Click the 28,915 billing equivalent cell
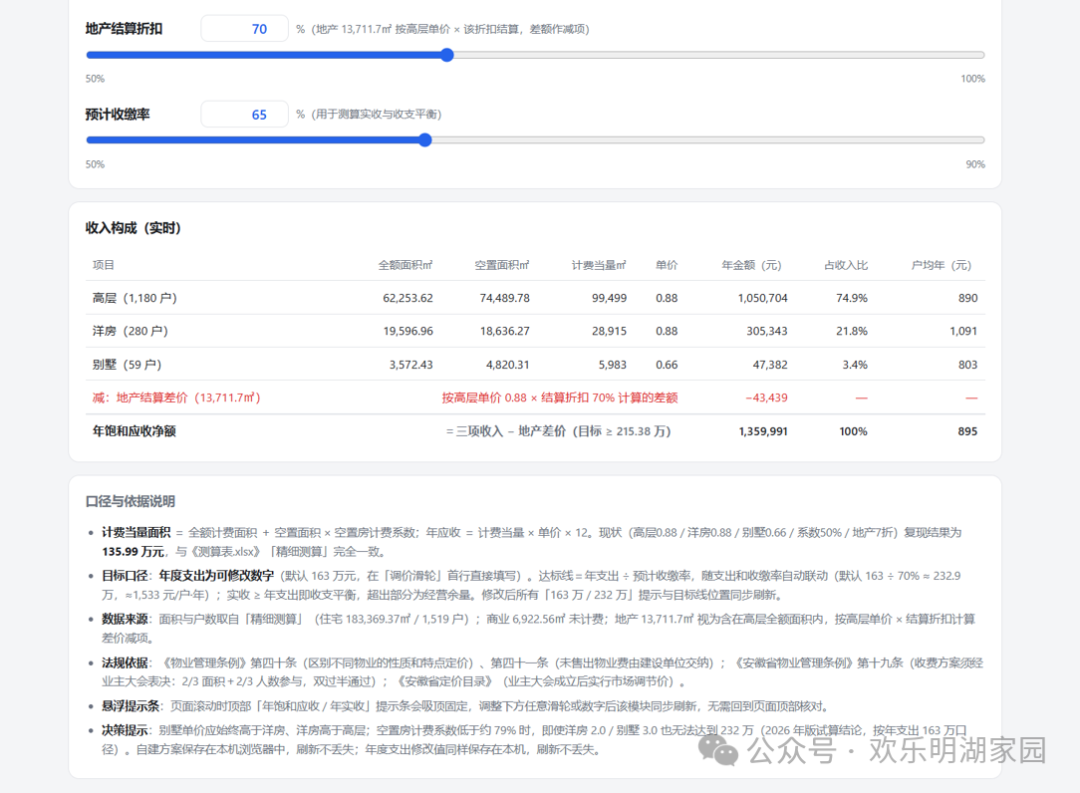 [x=610, y=331]
